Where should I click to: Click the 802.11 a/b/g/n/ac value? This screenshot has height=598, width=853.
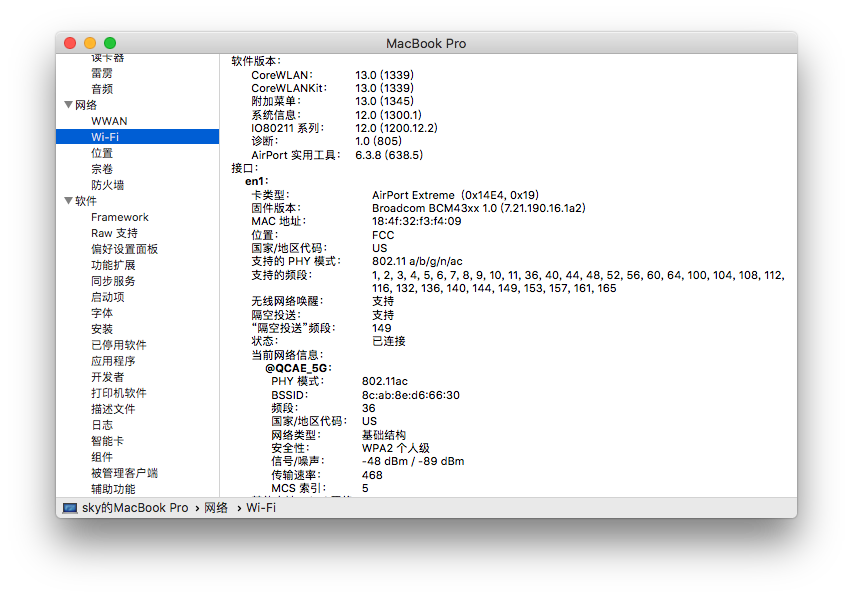pos(417,261)
